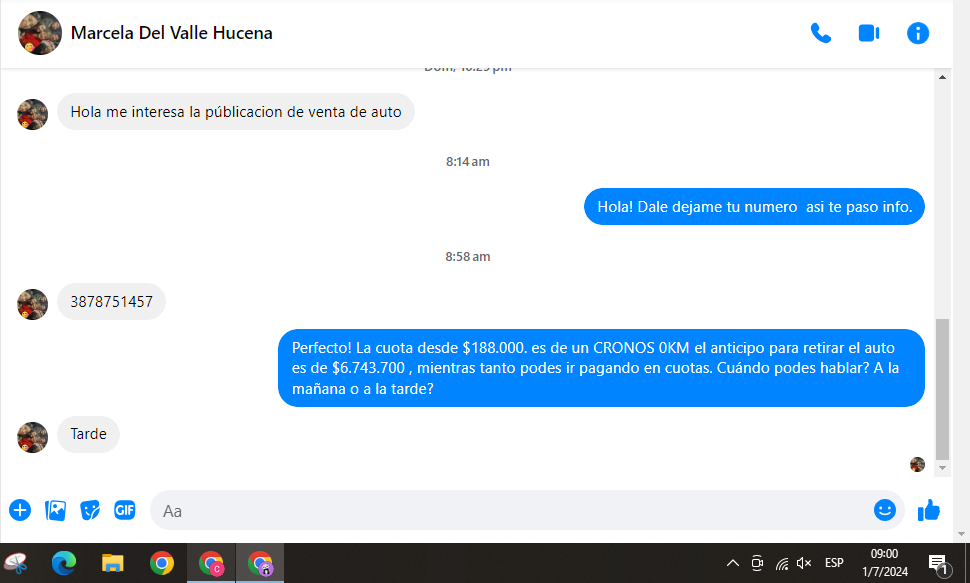Select the 'Tarde' reply message
This screenshot has height=583, width=970.
(88, 434)
